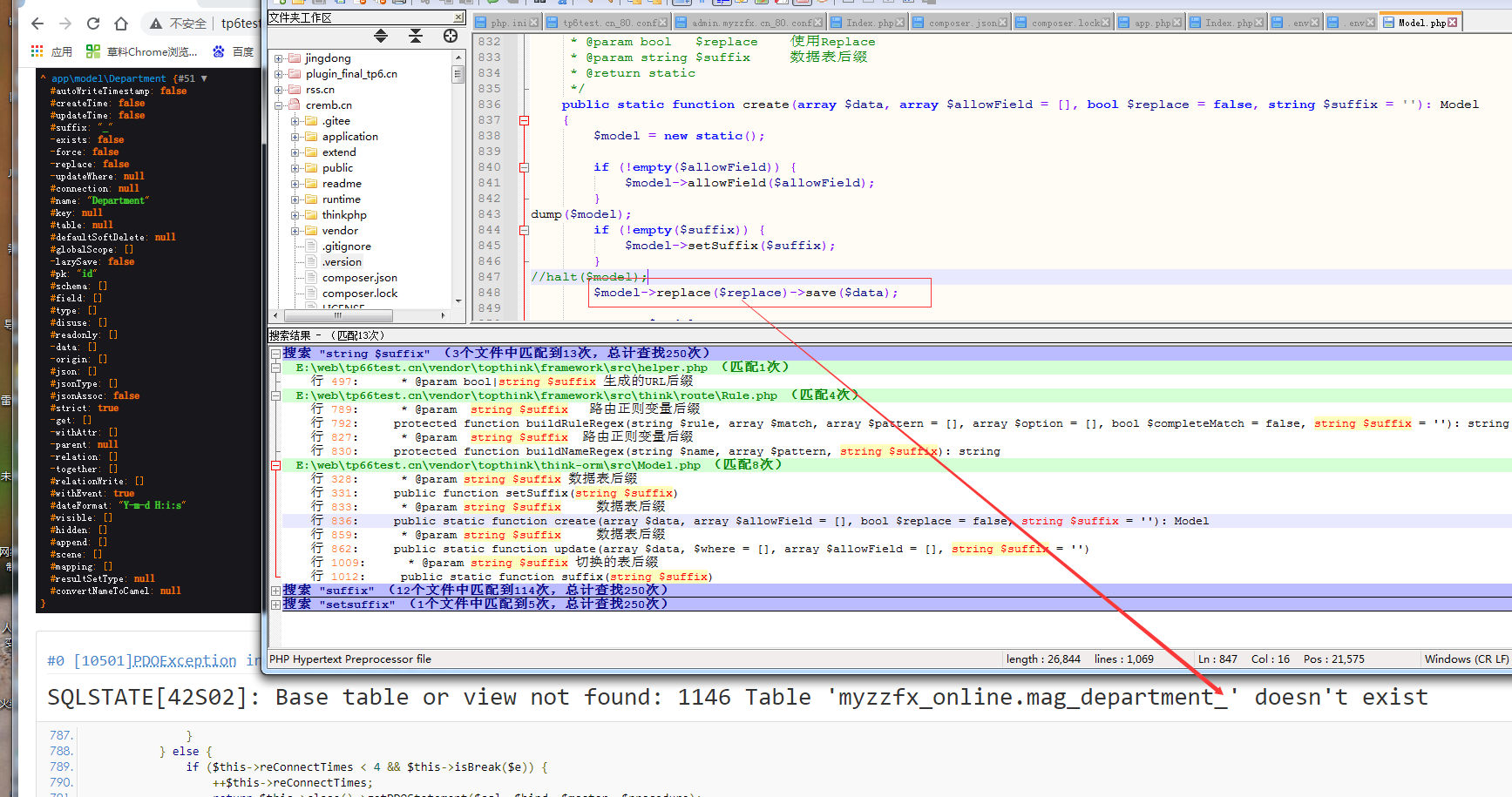Close the 文件夹工作区 panel
1512x797 pixels.
[458, 17]
